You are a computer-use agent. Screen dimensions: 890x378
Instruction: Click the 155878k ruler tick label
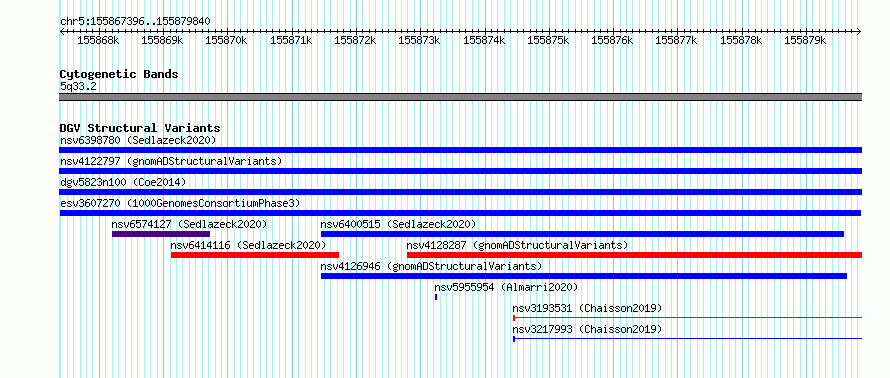741,40
